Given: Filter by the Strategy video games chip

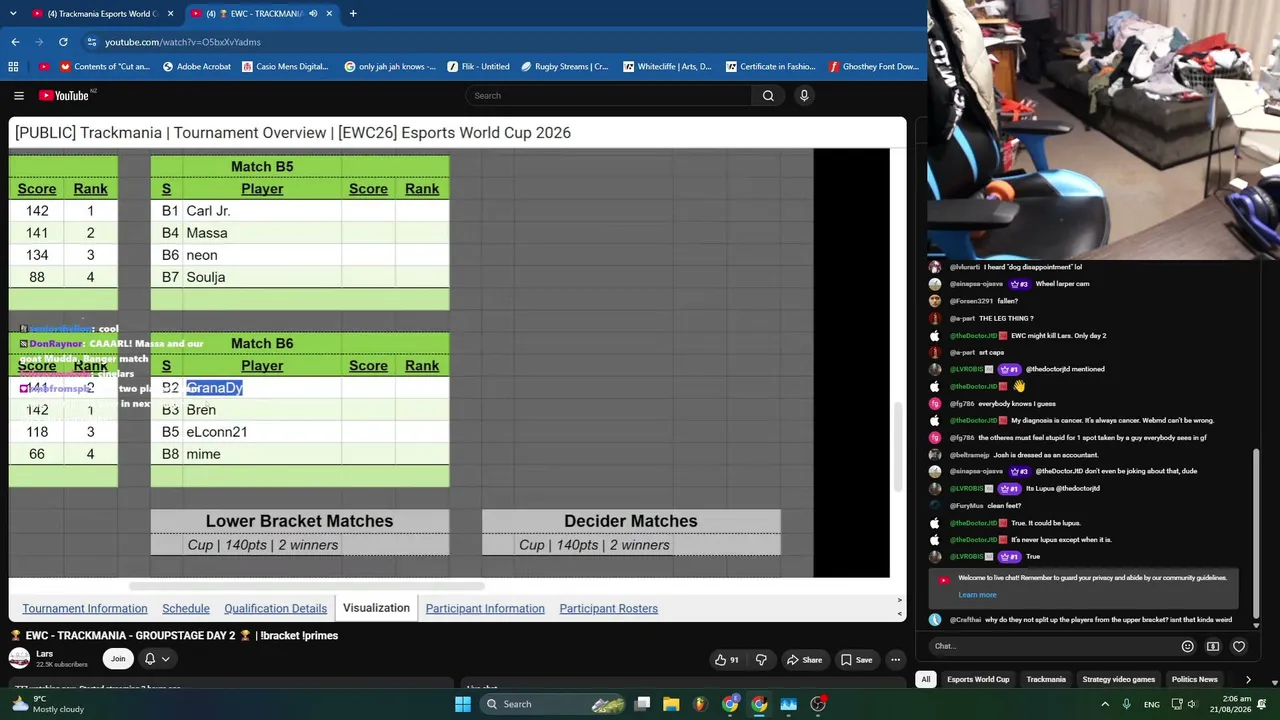Looking at the screenshot, I should [1118, 680].
